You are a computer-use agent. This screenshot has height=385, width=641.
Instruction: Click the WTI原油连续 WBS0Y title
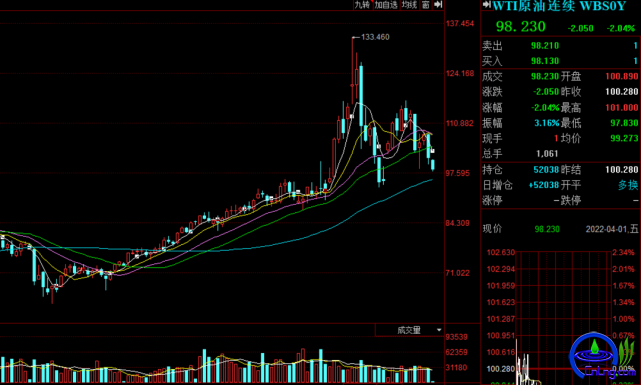click(559, 6)
